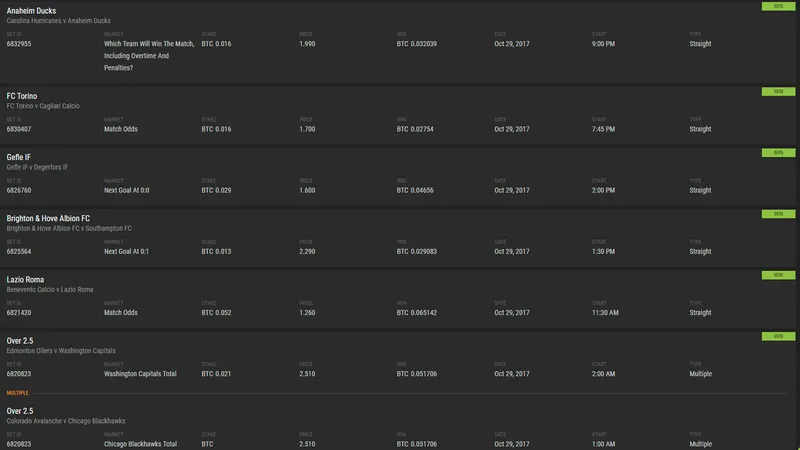Click the orange MULTIPLE divider label
This screenshot has width=800, height=450.
click(17, 393)
